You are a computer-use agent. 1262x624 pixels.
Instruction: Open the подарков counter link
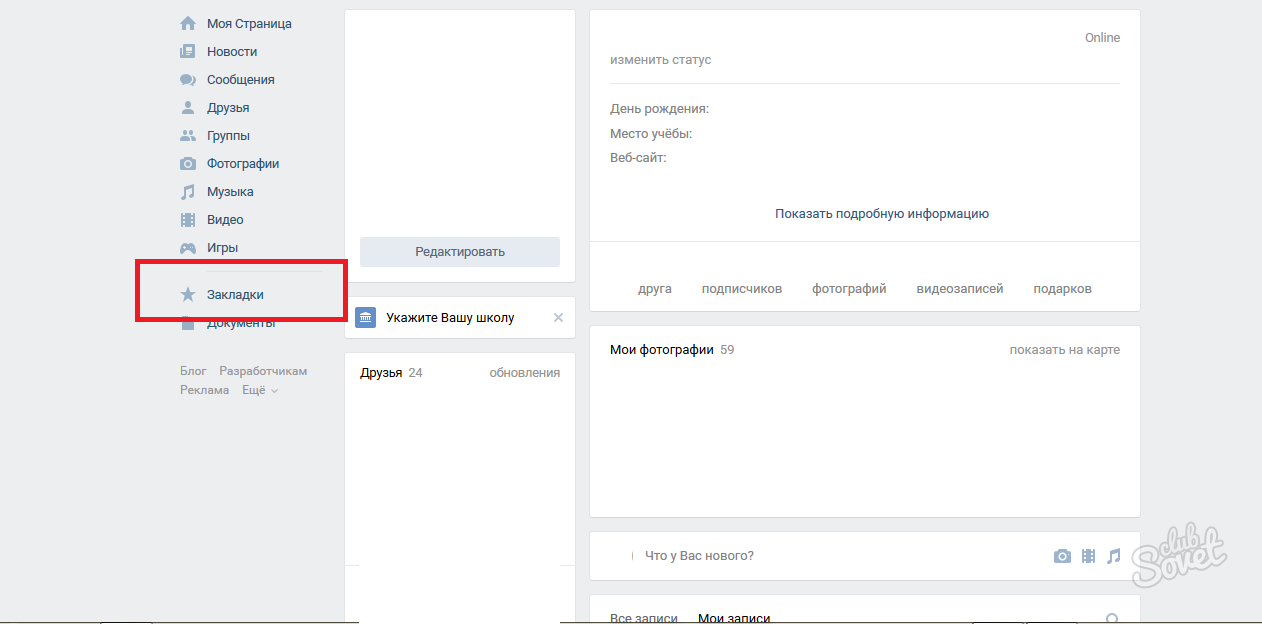[1063, 289]
